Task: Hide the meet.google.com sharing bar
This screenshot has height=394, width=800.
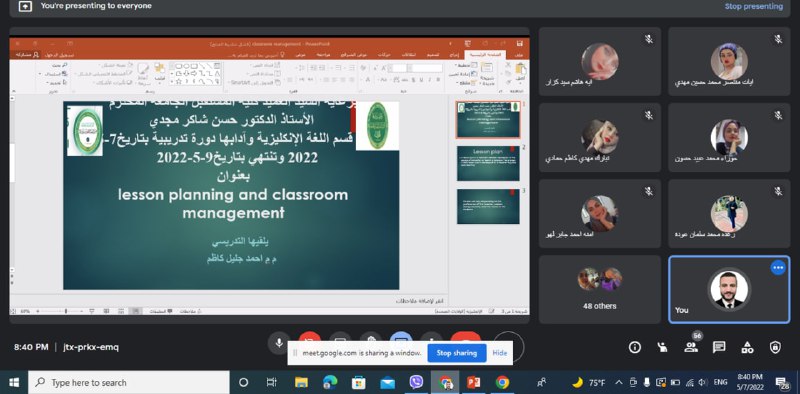Action: point(499,353)
